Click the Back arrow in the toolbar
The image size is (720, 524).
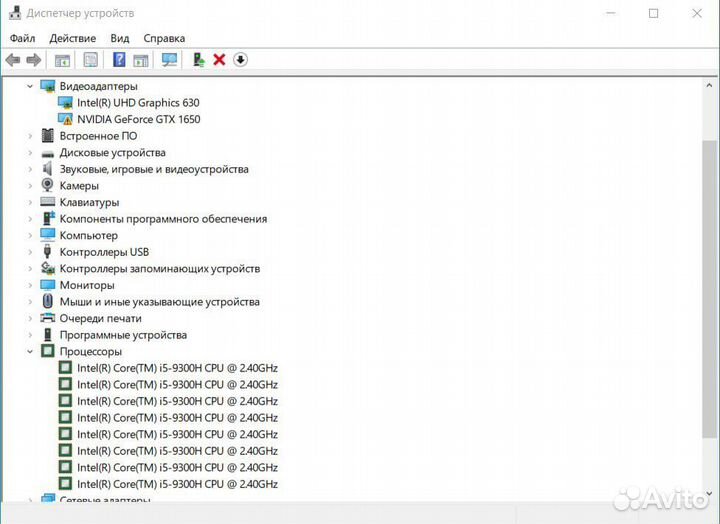[x=13, y=60]
